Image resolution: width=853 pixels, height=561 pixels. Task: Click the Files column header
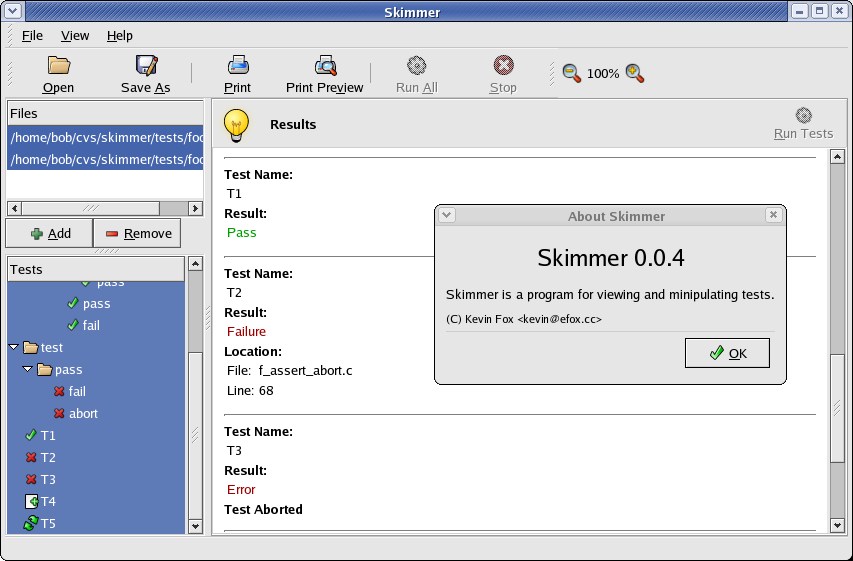[x=106, y=114]
